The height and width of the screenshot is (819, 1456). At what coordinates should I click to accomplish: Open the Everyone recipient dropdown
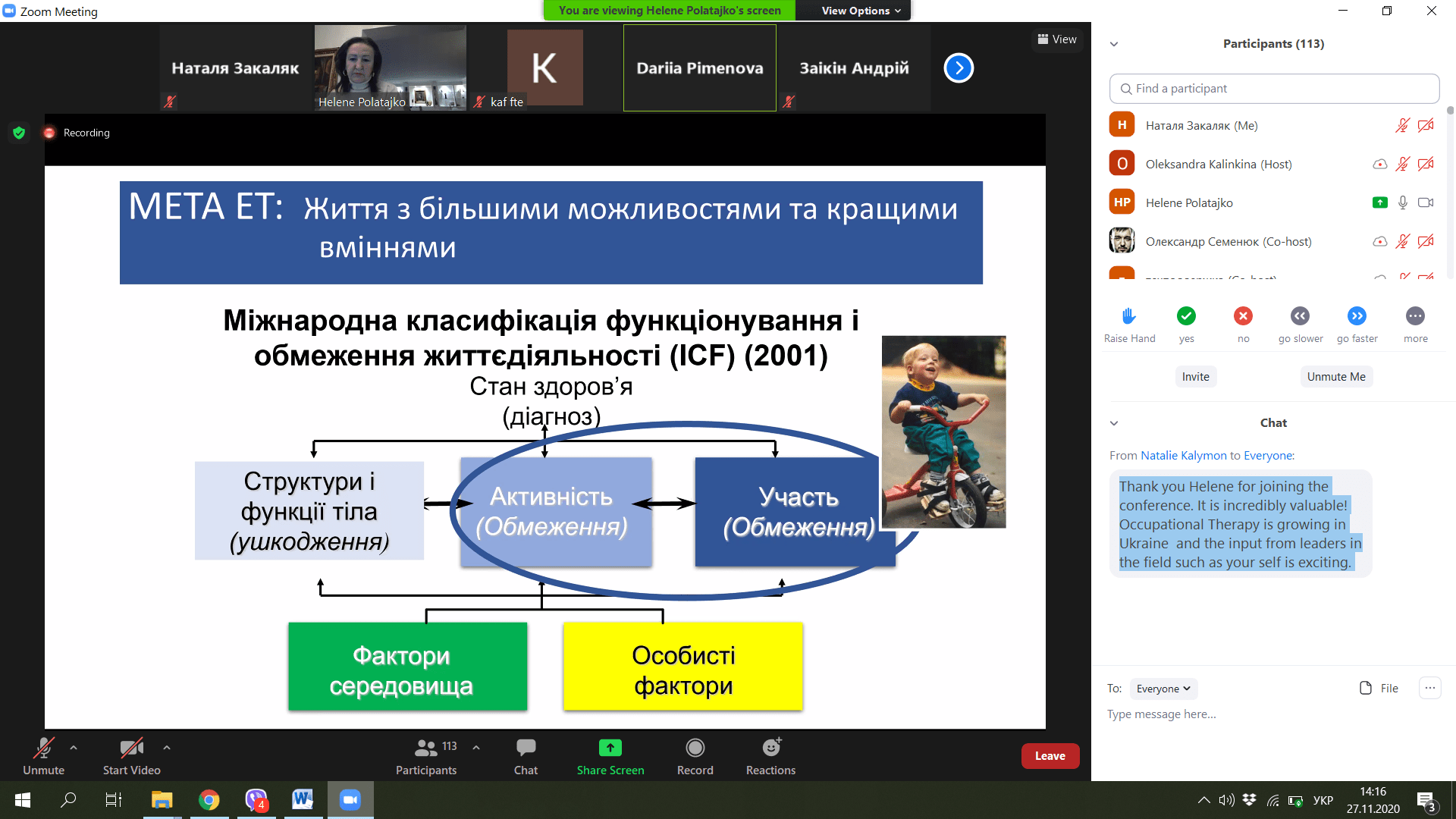[1163, 689]
